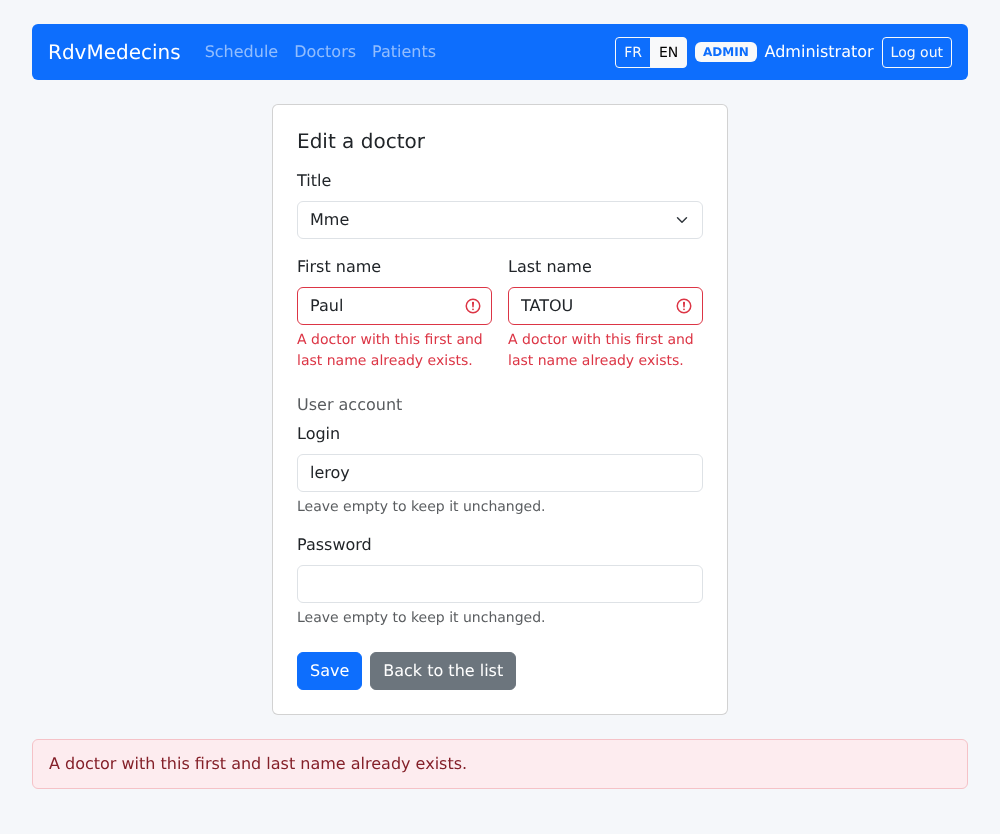
Task: Click the RdvMedecins brand link
Action: (114, 52)
